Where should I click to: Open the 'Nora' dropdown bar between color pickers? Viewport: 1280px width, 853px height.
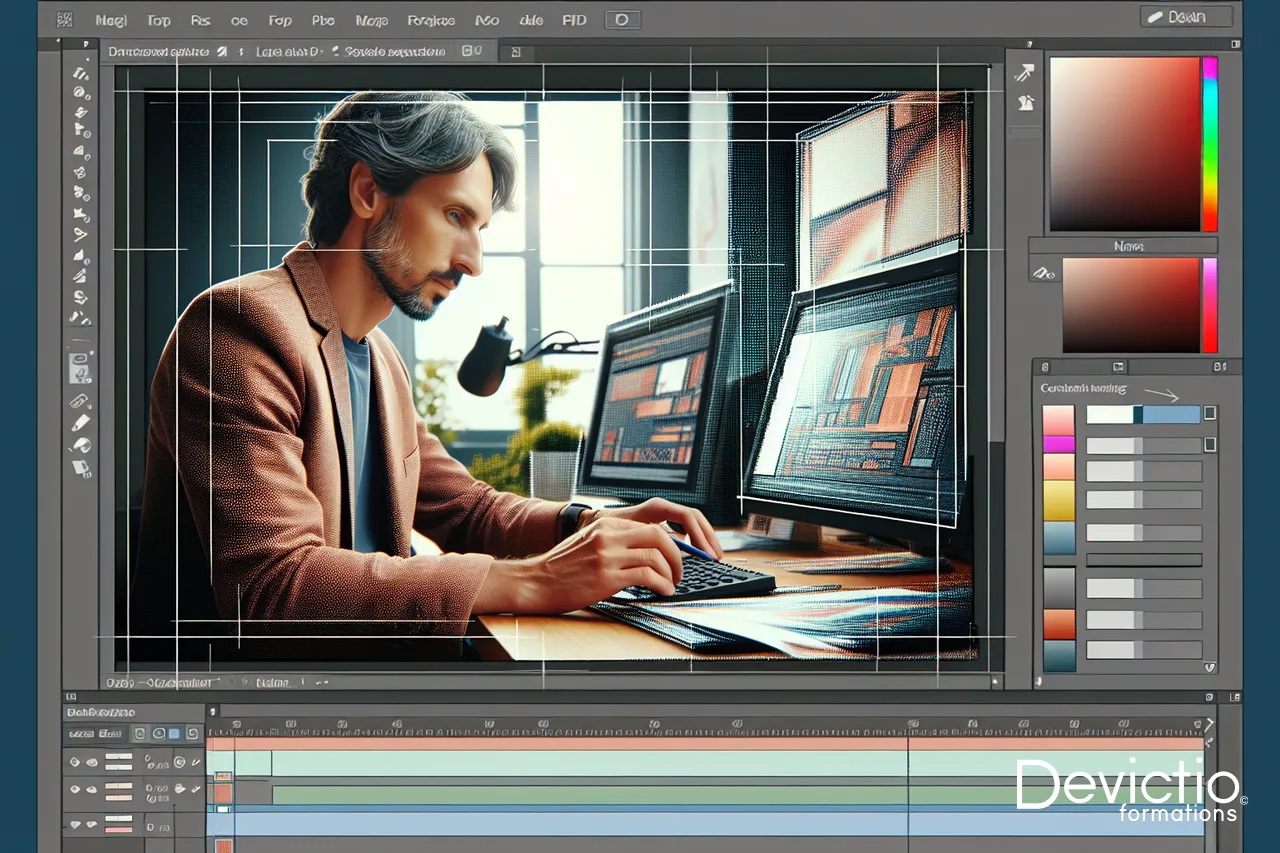point(1122,245)
